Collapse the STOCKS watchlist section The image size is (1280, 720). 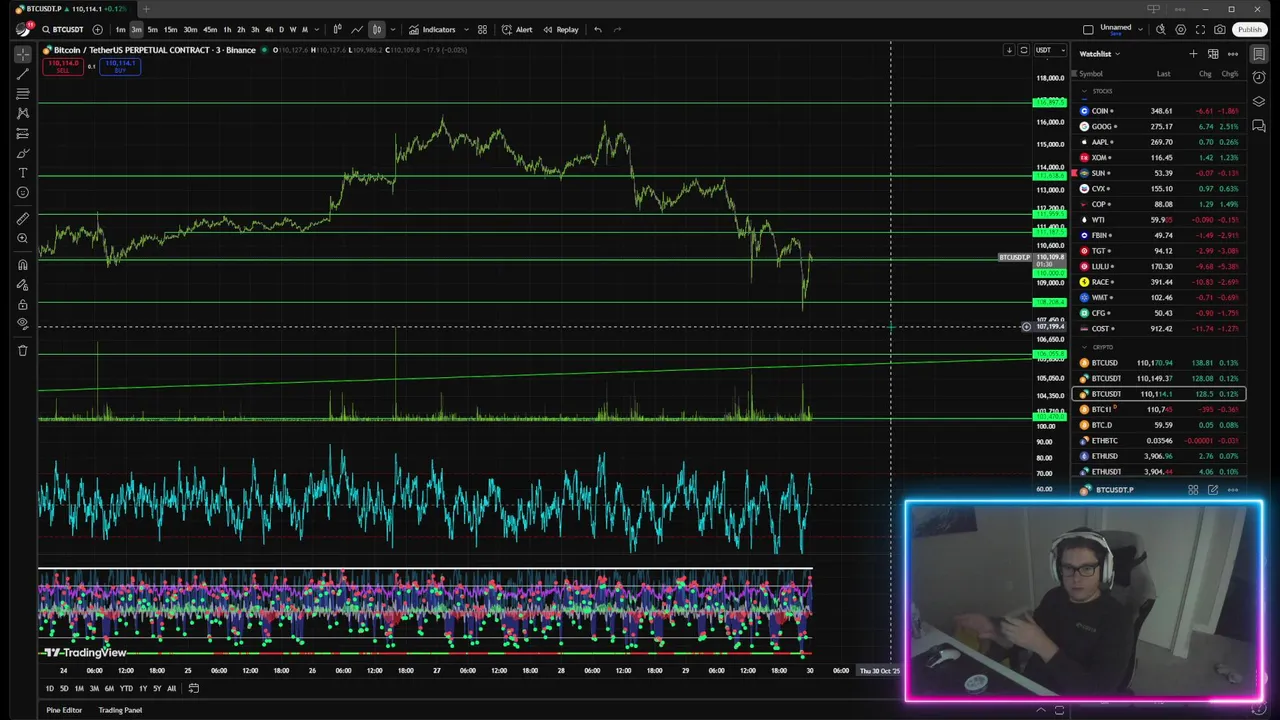(1084, 91)
